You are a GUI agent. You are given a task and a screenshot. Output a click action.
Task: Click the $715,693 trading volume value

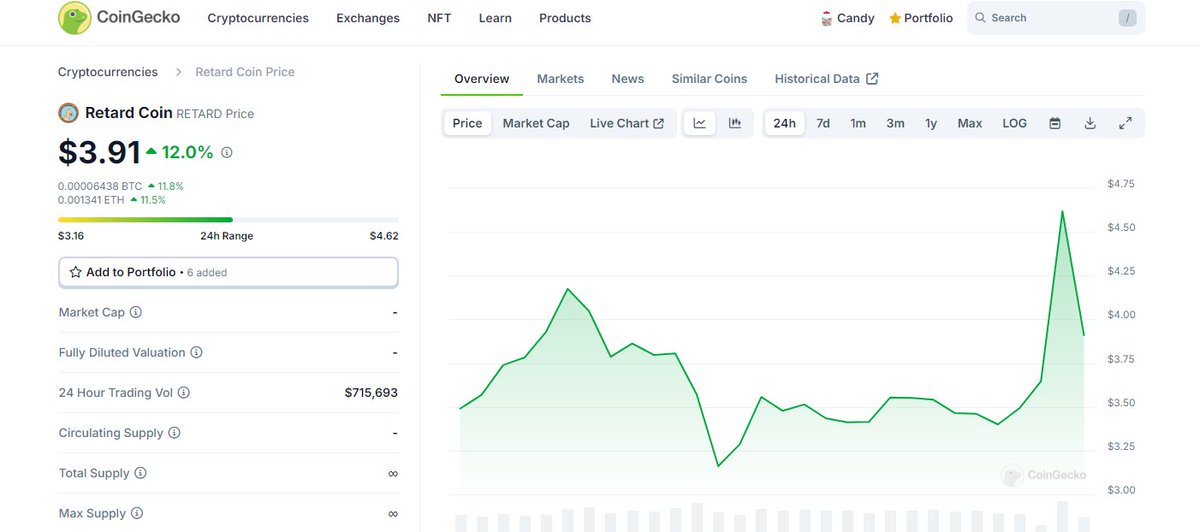[371, 393]
